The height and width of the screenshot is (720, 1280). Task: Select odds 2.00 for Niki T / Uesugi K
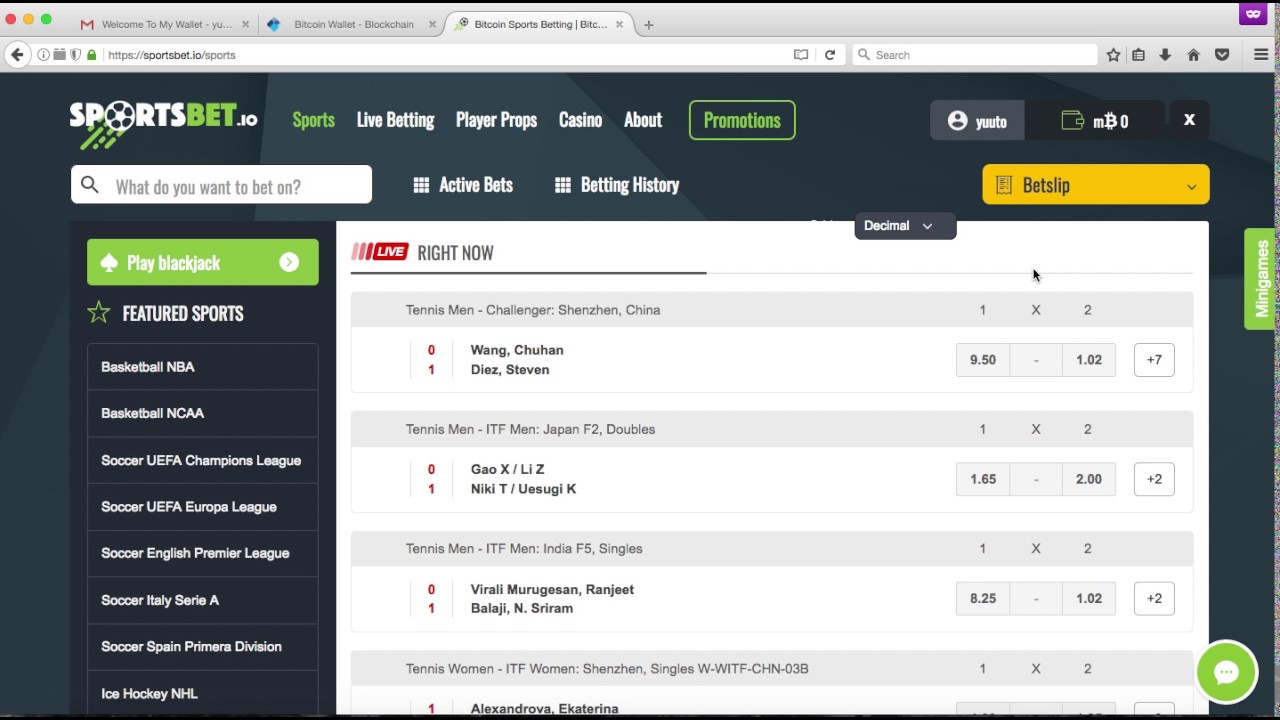click(x=1089, y=479)
